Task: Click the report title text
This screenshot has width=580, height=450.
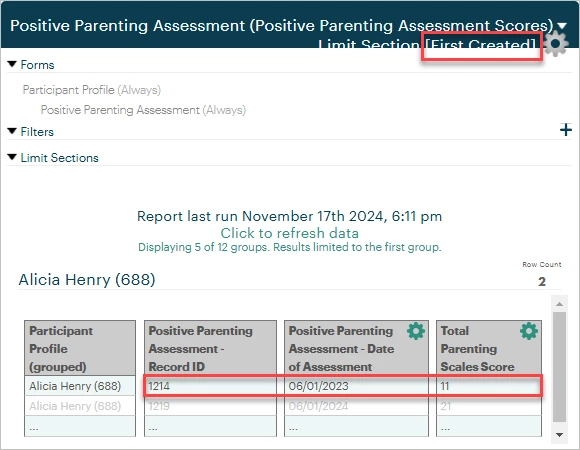Action: click(x=282, y=26)
